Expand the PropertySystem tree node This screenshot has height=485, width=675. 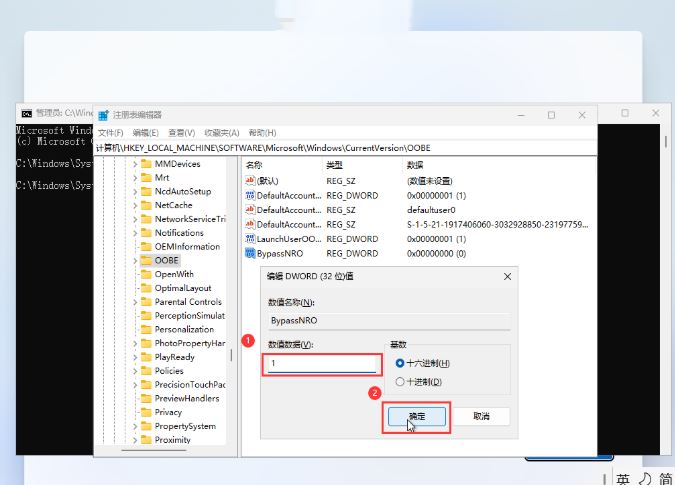point(134,426)
